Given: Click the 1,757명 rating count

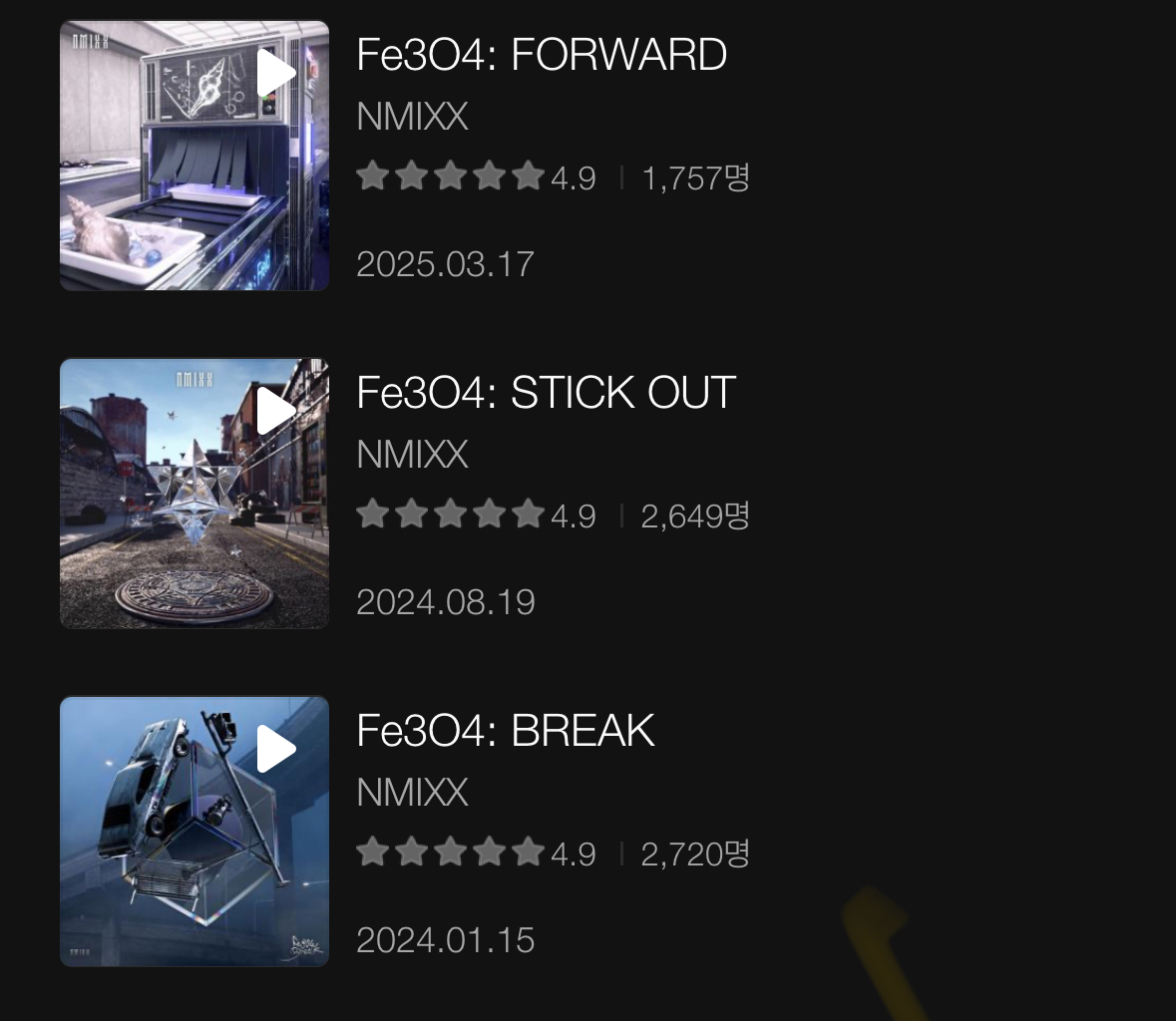Looking at the screenshot, I should click(695, 177).
